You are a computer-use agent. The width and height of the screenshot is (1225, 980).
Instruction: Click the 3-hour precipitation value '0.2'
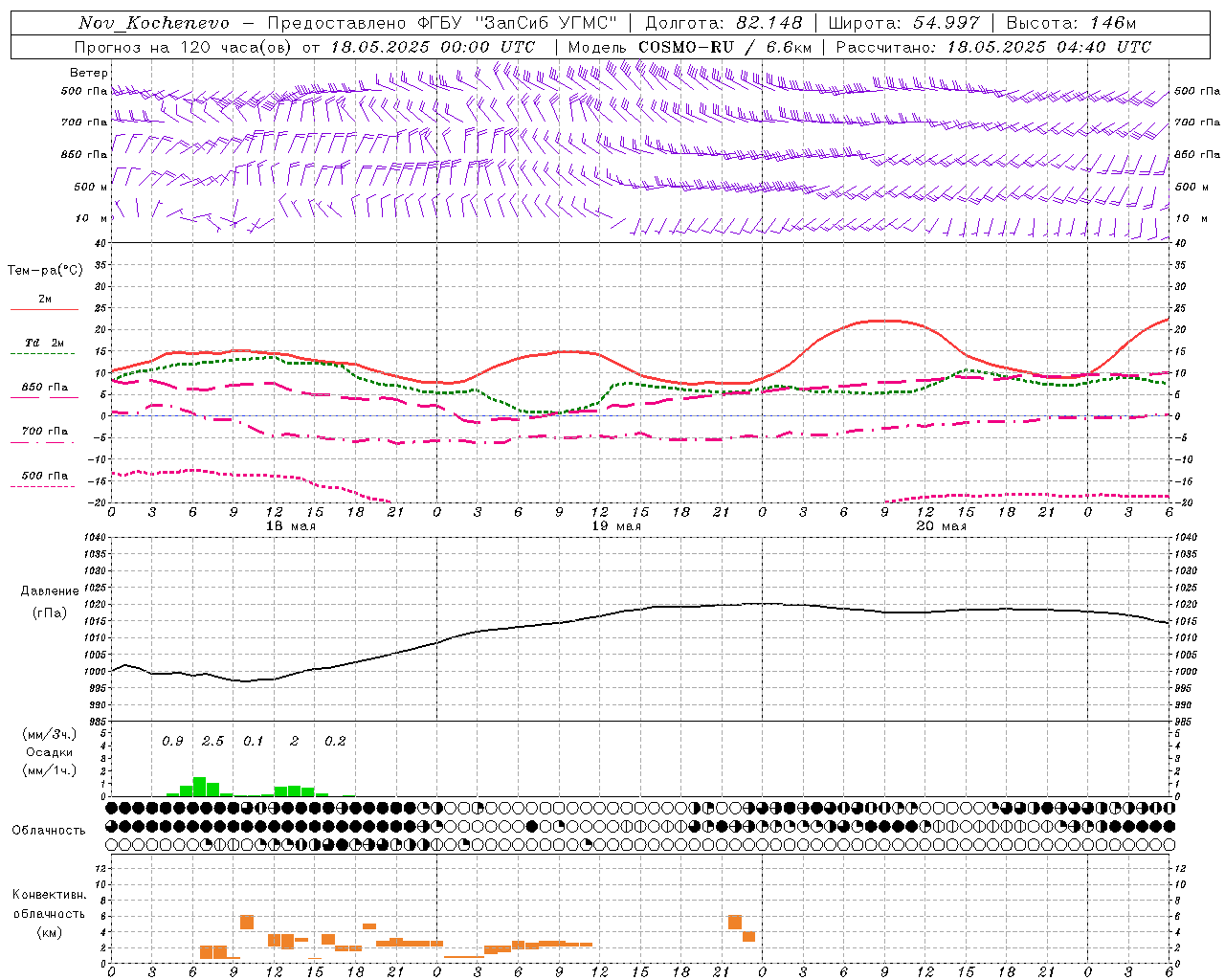click(x=335, y=741)
